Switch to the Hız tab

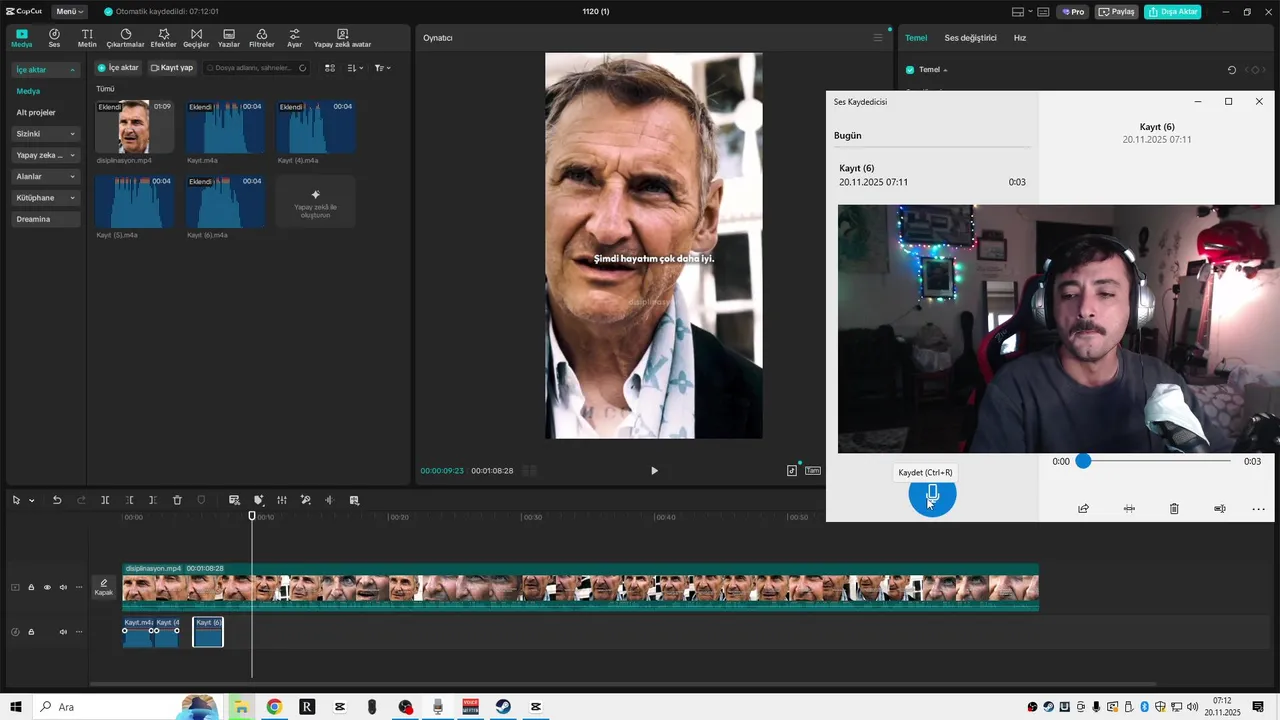click(1020, 38)
